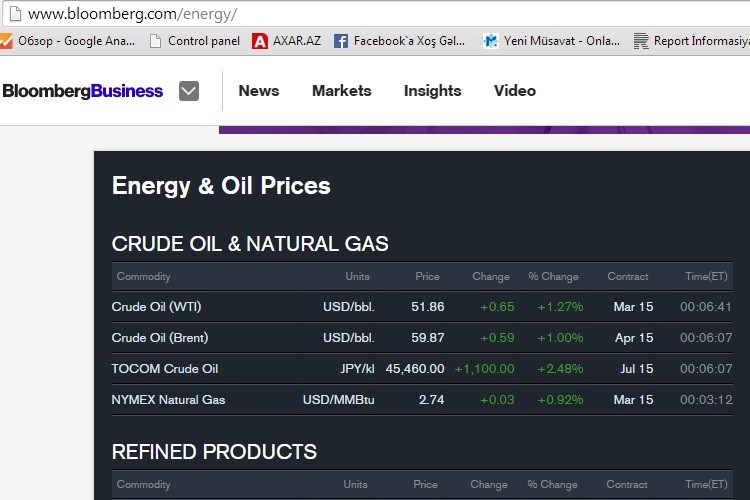Open the NYMEX Natural Gas link
The height and width of the screenshot is (500, 750).
pos(168,400)
